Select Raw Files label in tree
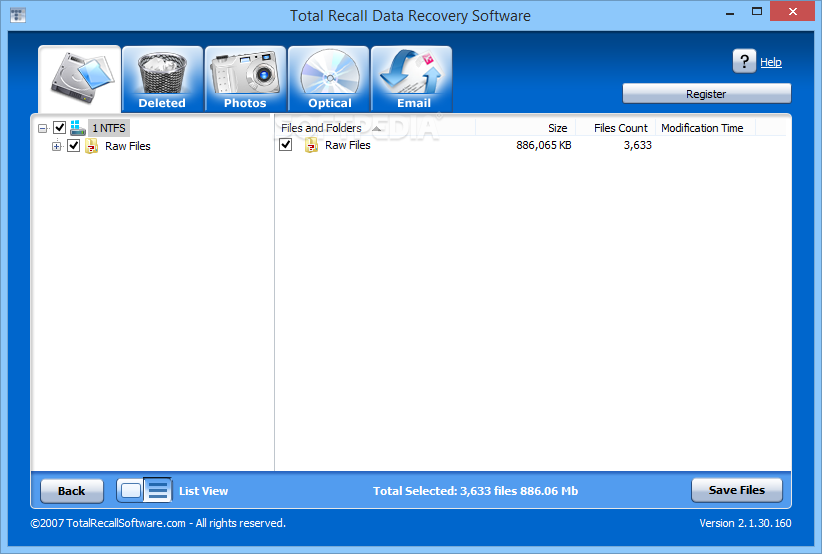The height and width of the screenshot is (554, 822). coord(127,146)
